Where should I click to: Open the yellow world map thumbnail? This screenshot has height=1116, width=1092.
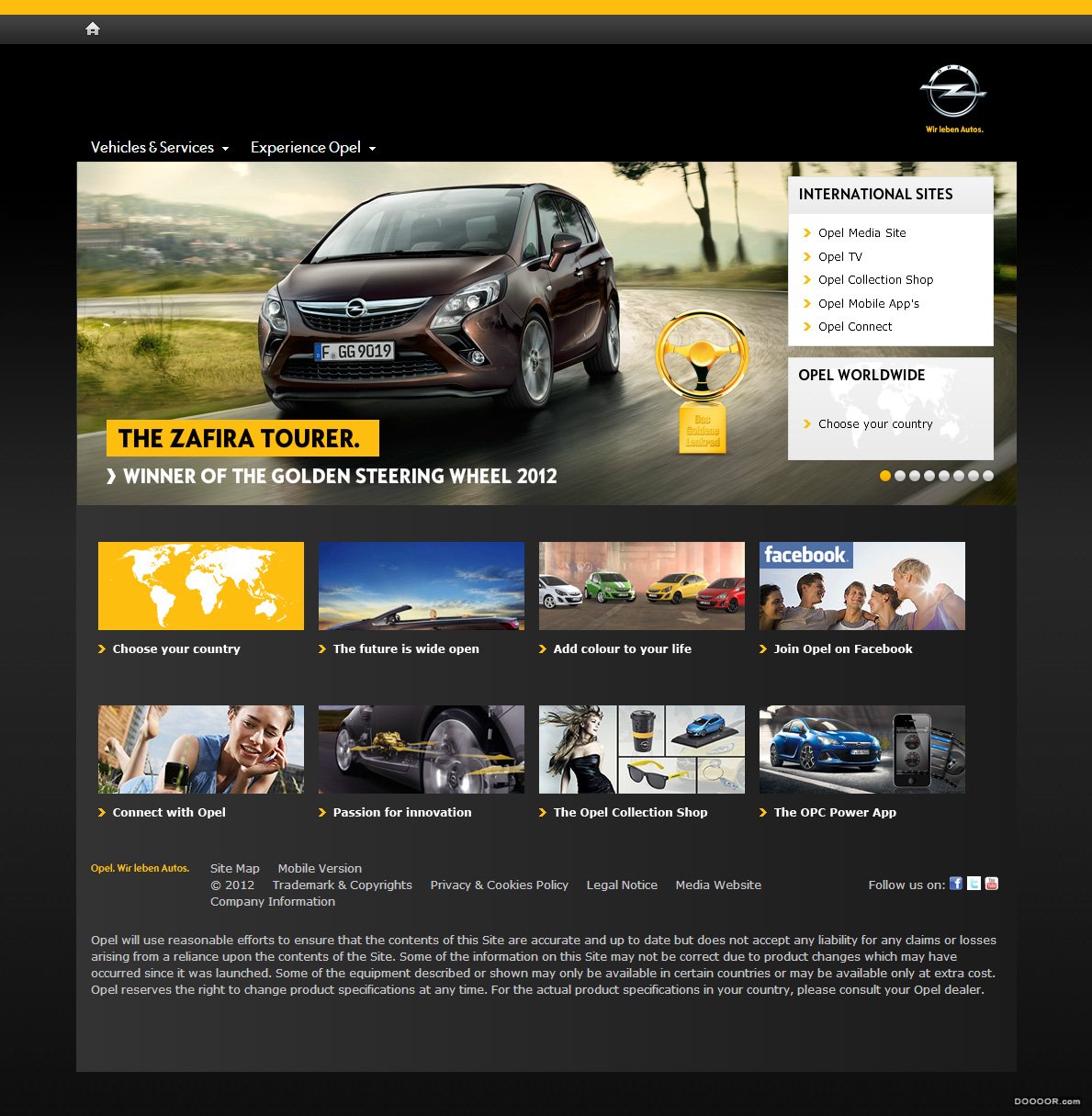coord(201,586)
